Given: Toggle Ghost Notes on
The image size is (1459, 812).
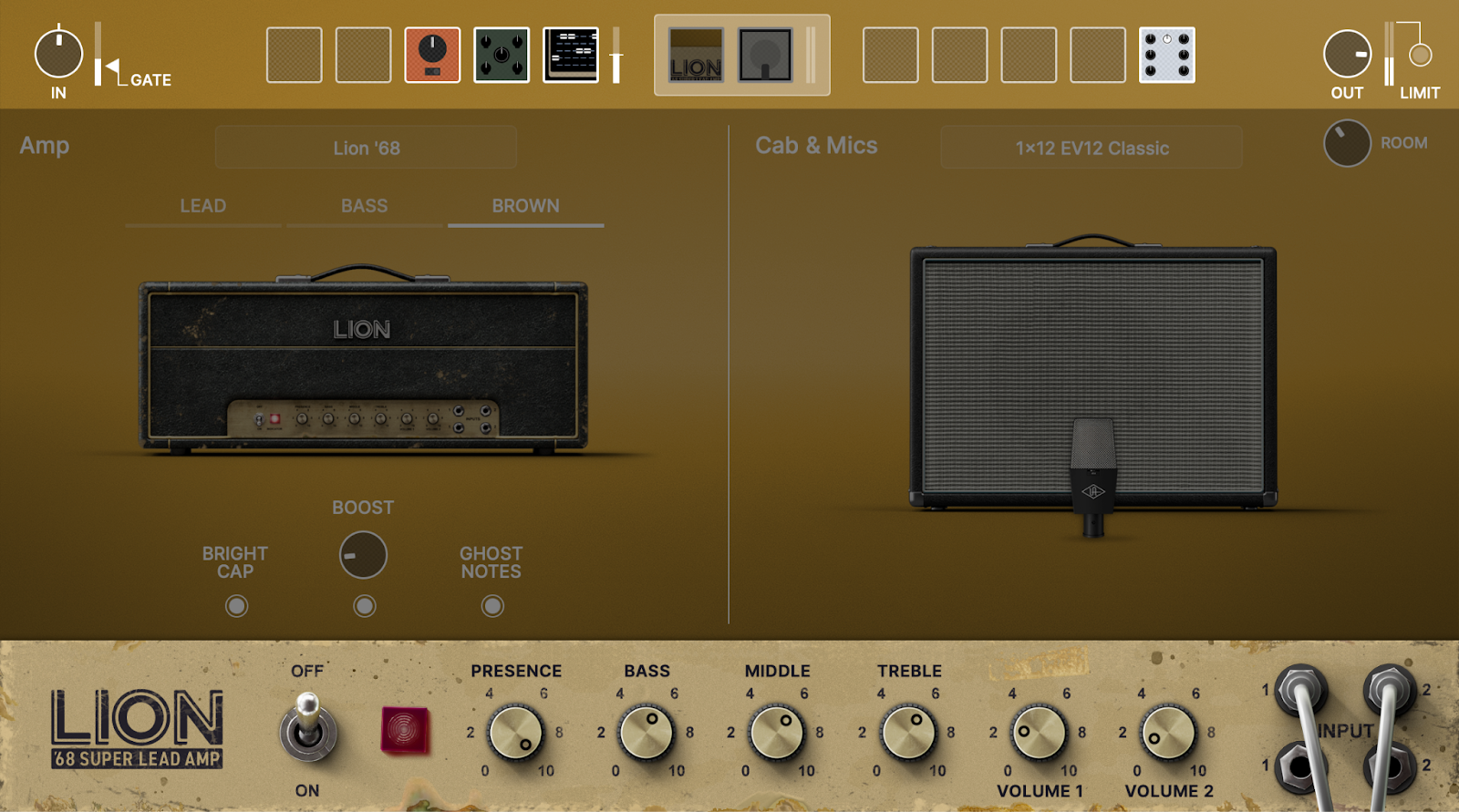Looking at the screenshot, I should pos(492,606).
